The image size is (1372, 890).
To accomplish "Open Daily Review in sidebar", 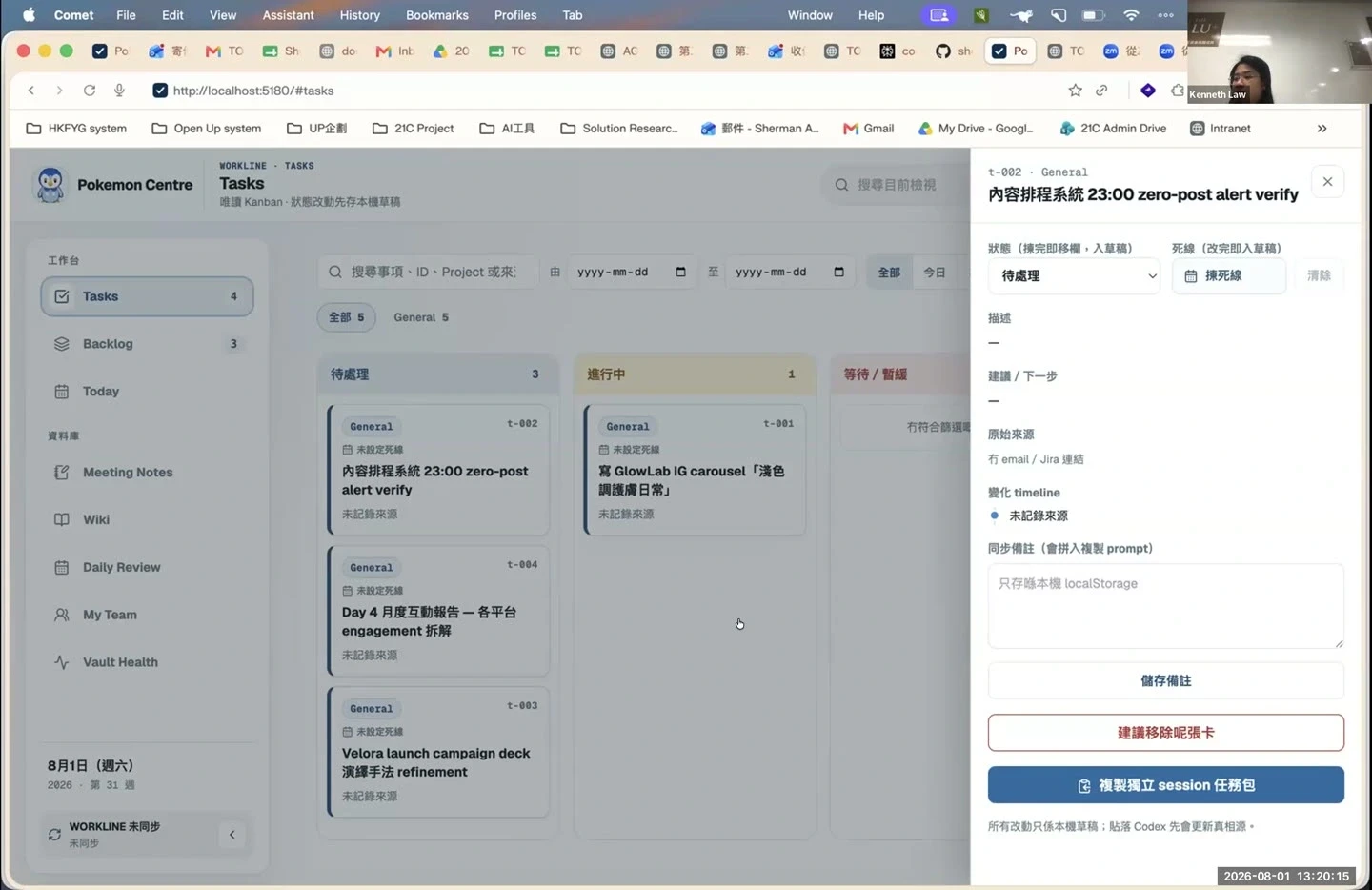I will 147,568.
